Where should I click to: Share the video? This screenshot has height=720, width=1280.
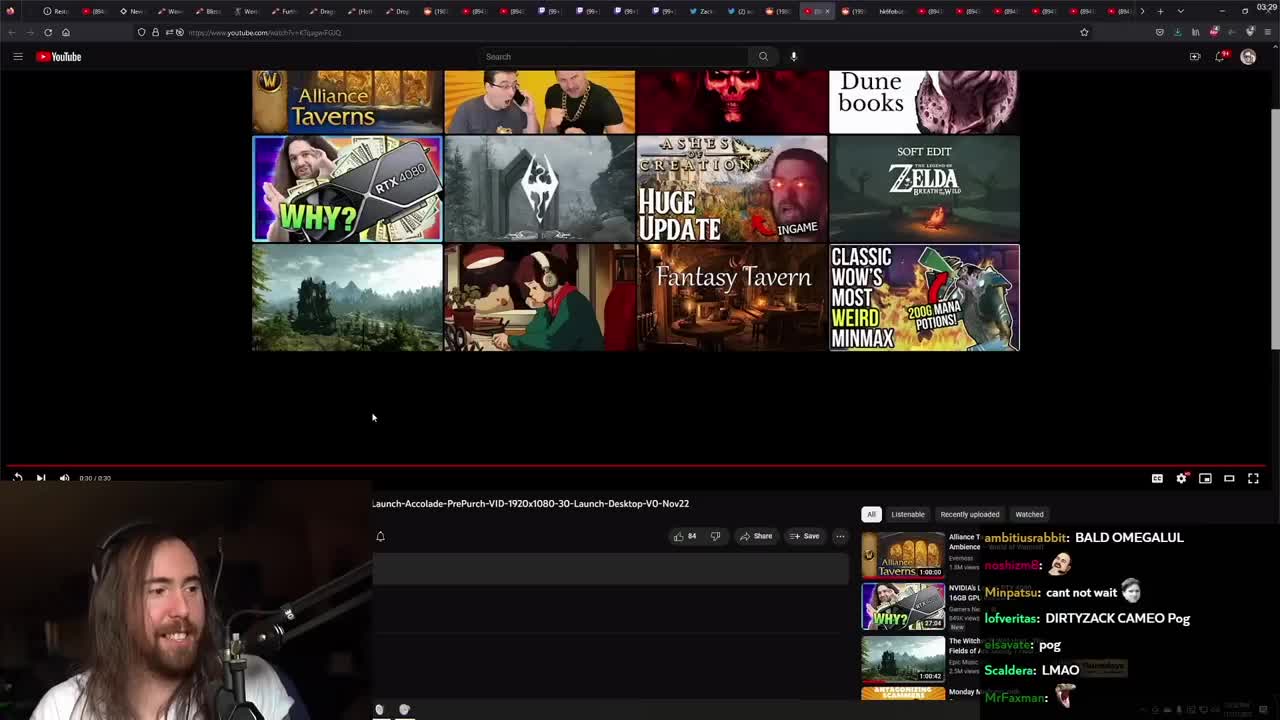point(756,536)
